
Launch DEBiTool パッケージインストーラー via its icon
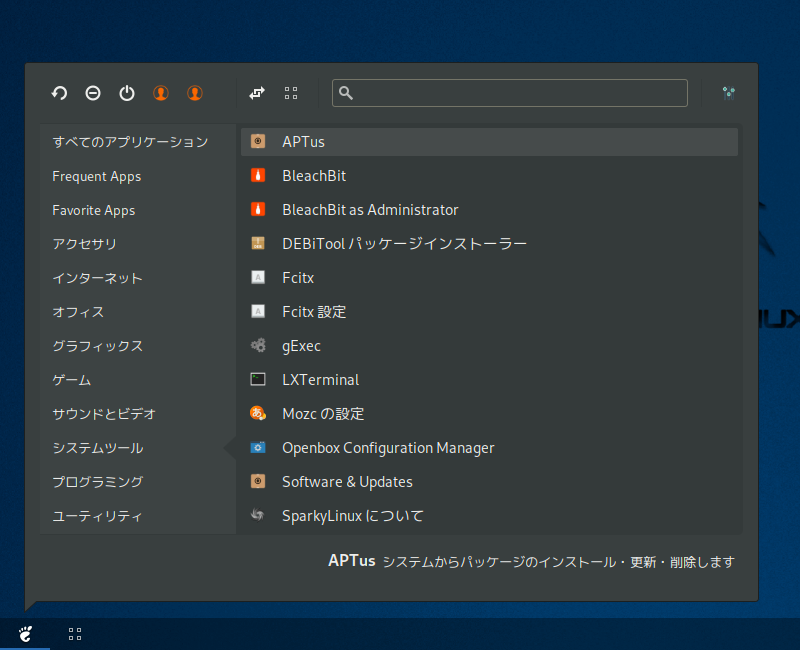pyautogui.click(x=258, y=243)
